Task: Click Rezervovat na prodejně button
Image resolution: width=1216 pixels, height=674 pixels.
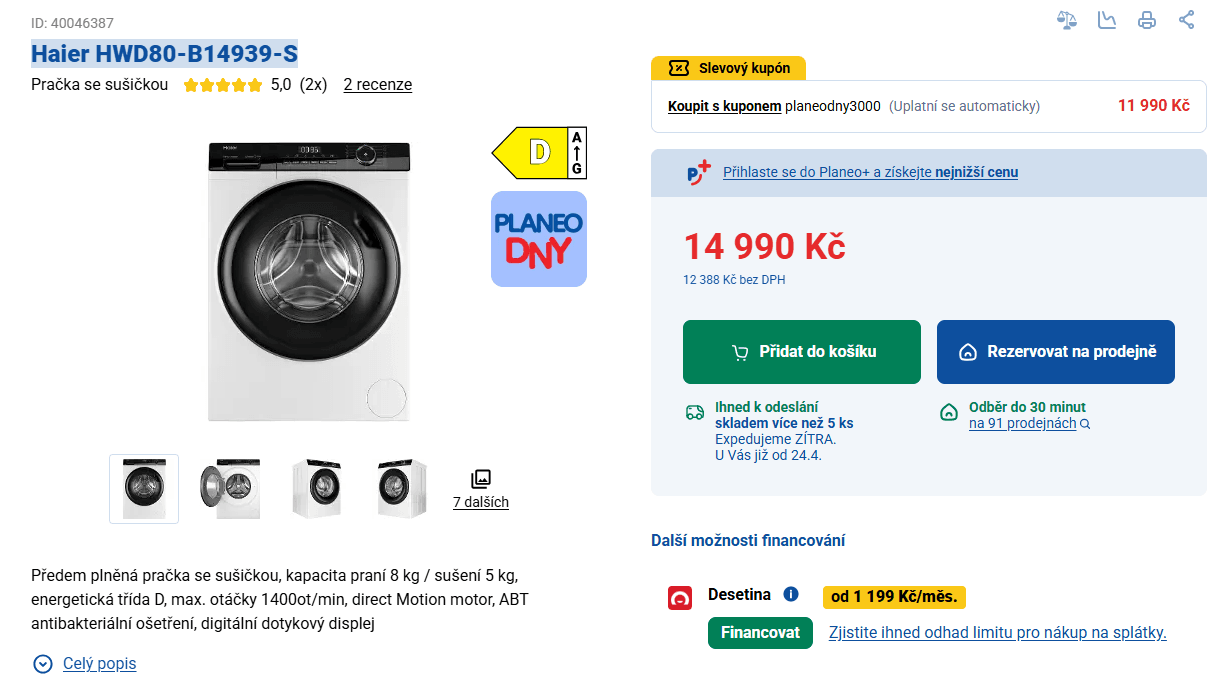Action: click(x=1056, y=352)
